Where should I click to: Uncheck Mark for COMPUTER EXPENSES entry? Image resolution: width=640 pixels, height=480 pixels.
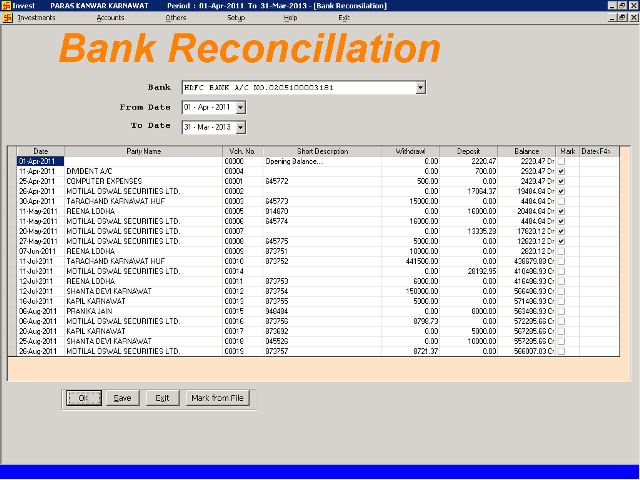(561, 181)
